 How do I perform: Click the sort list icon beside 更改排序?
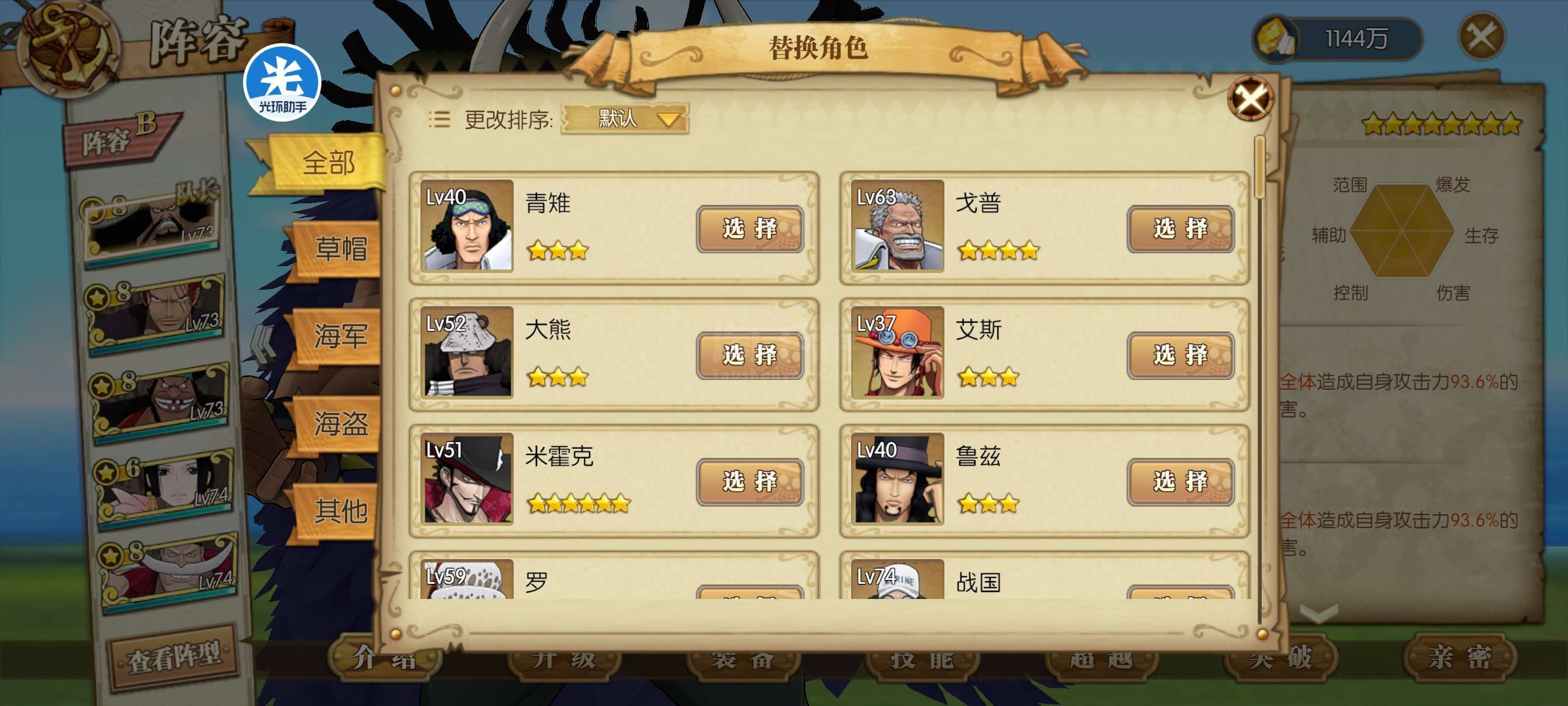[x=439, y=119]
